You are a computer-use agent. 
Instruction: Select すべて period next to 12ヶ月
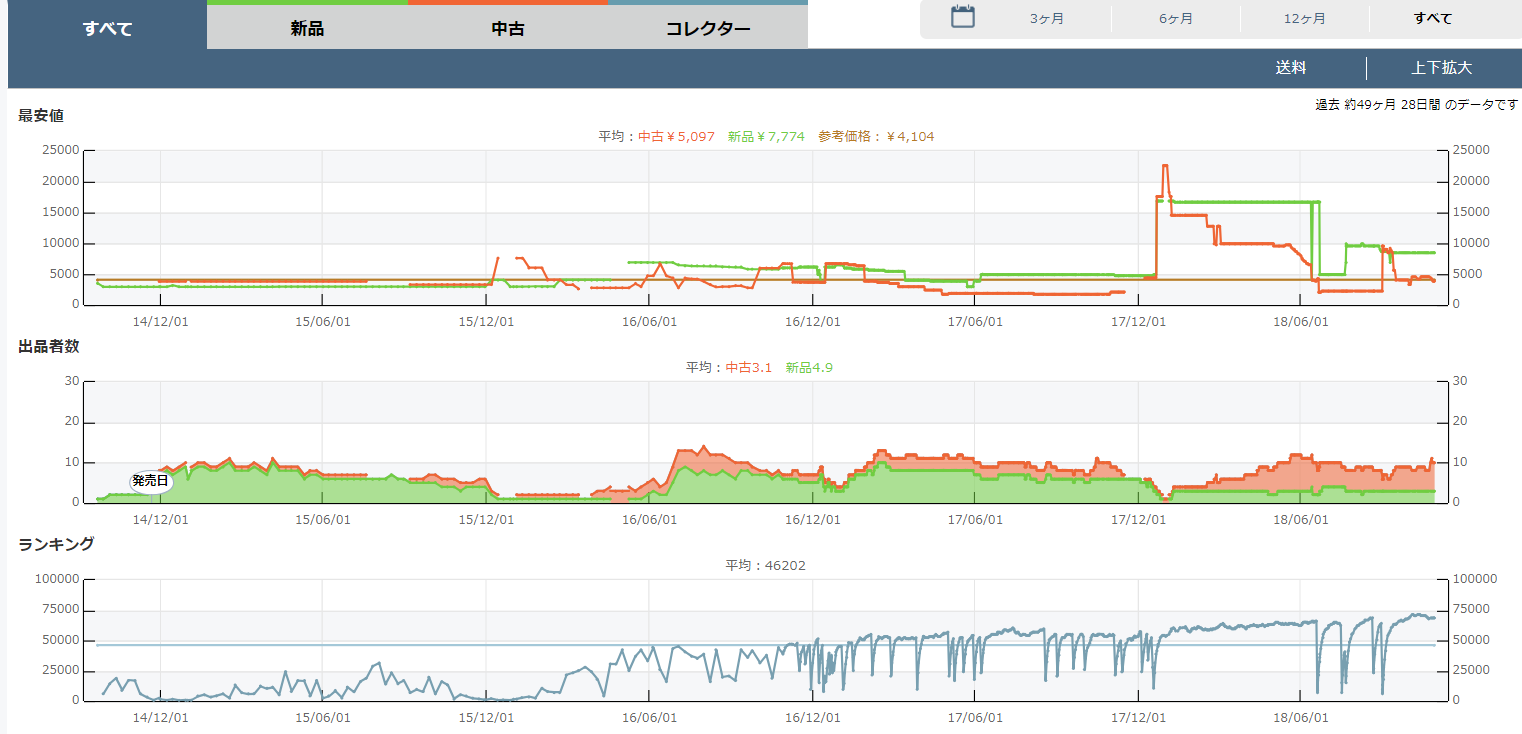click(x=1432, y=19)
